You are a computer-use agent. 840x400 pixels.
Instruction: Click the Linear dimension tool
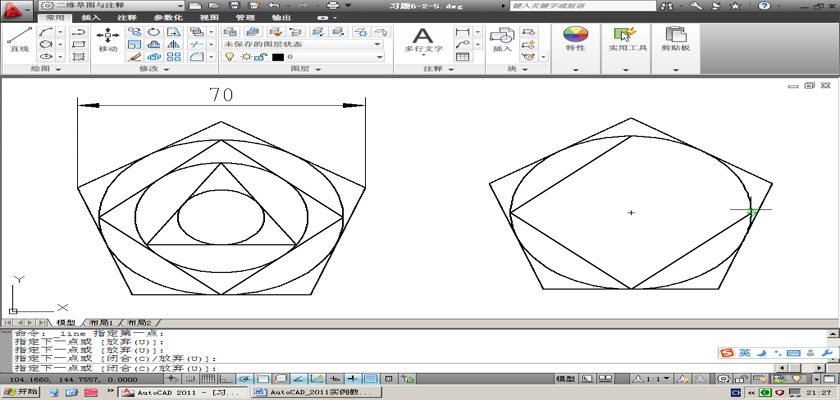462,32
